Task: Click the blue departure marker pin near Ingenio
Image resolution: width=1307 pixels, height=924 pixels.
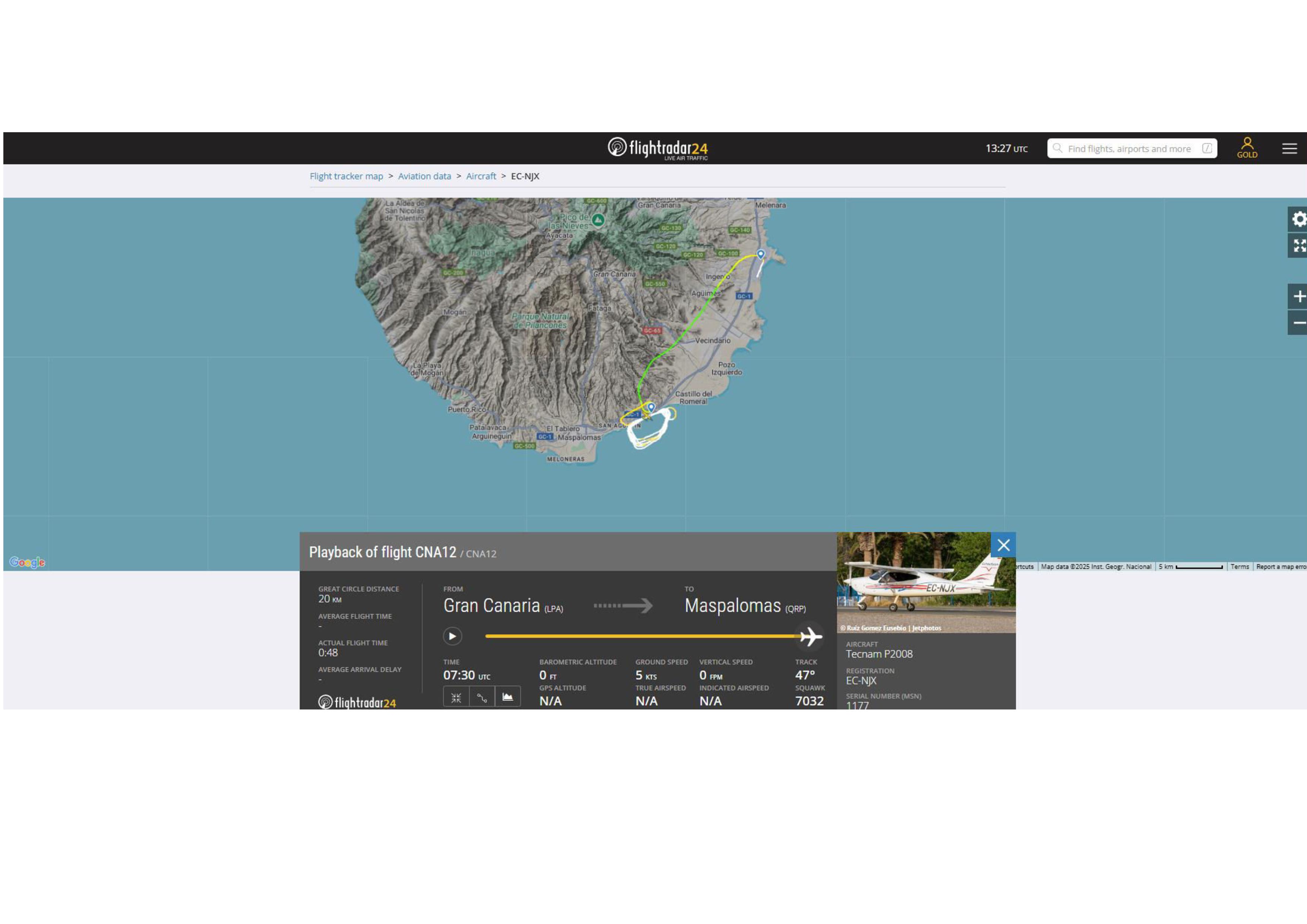Action: pyautogui.click(x=760, y=254)
